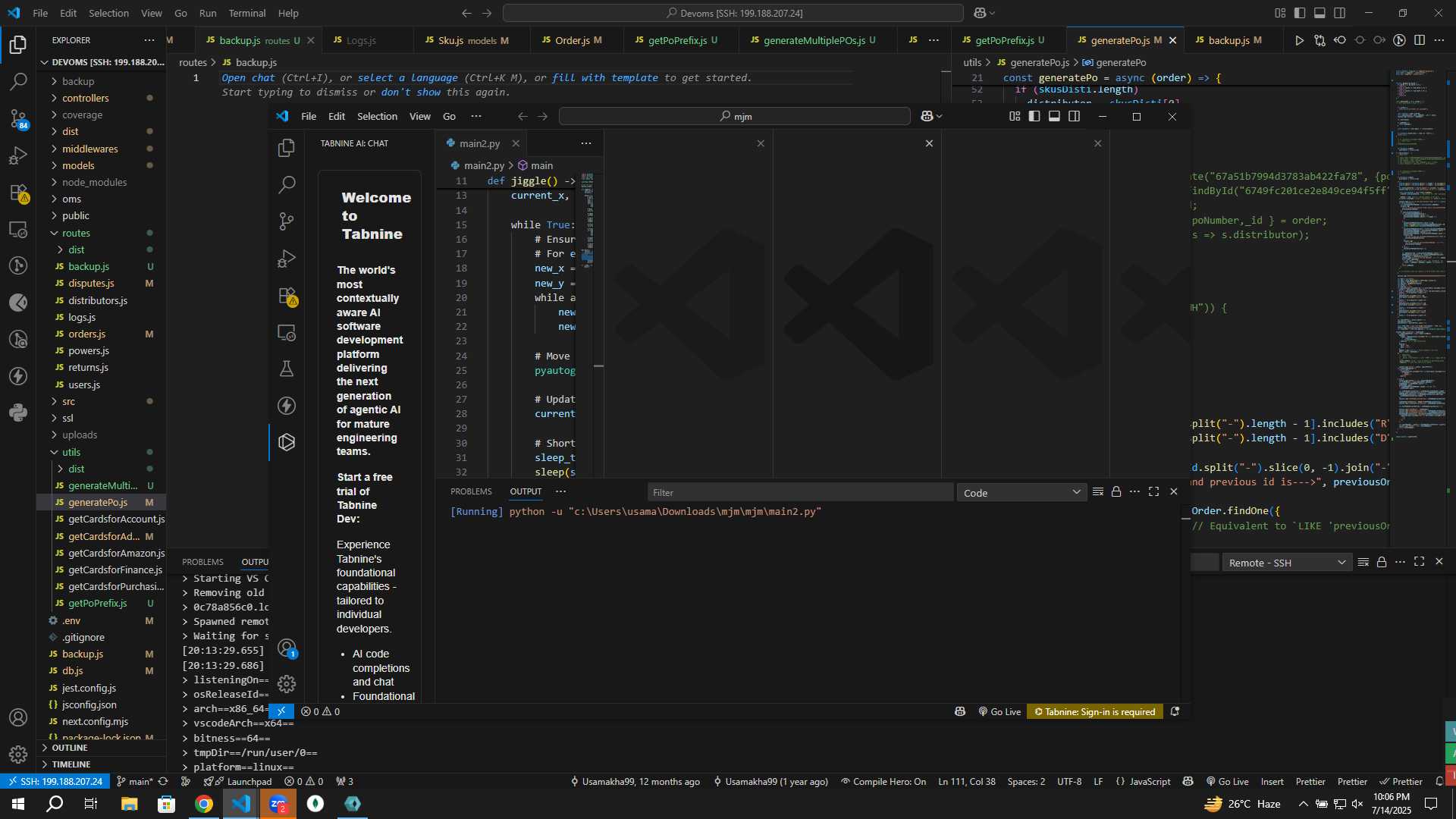Click minimap slider in main2.py editor
This screenshot has width=1456, height=819.
pos(587,256)
